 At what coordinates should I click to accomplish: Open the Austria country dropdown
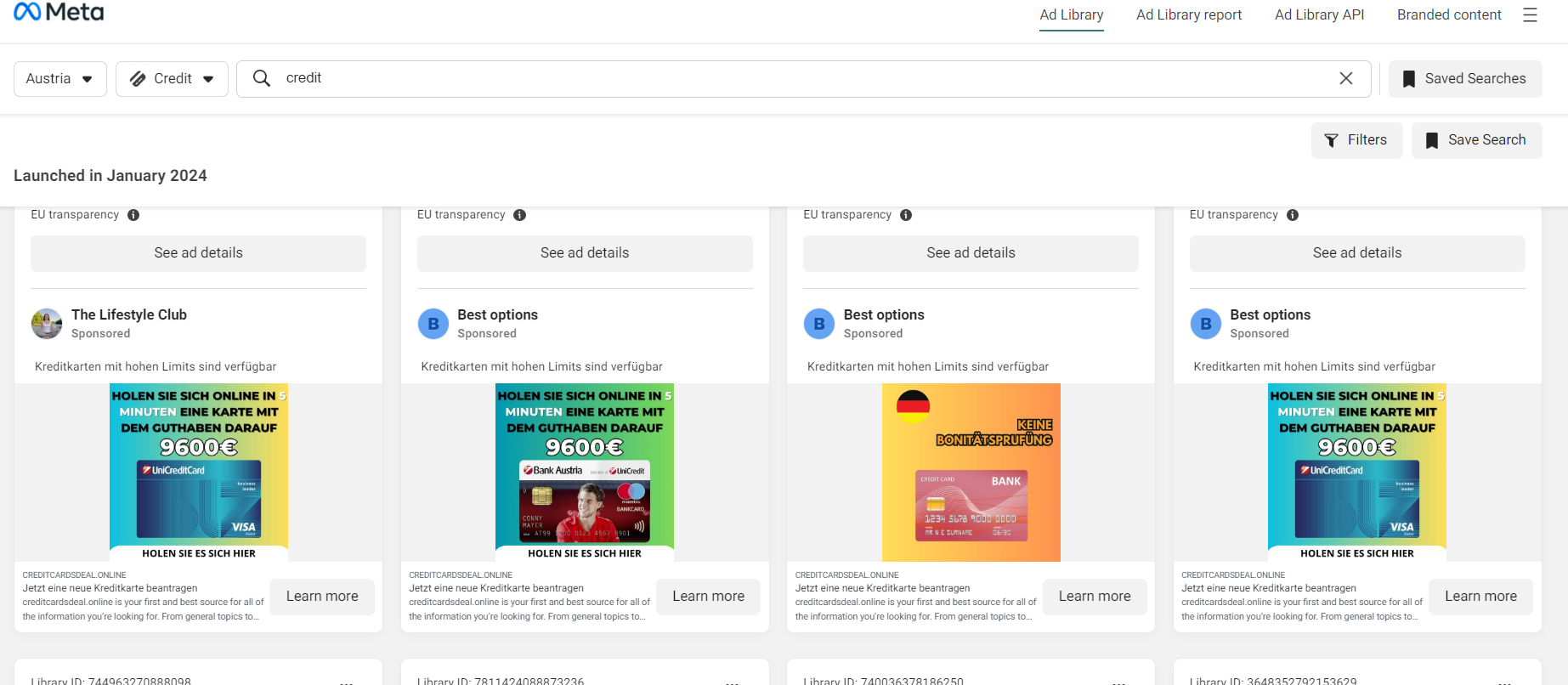pyautogui.click(x=60, y=79)
